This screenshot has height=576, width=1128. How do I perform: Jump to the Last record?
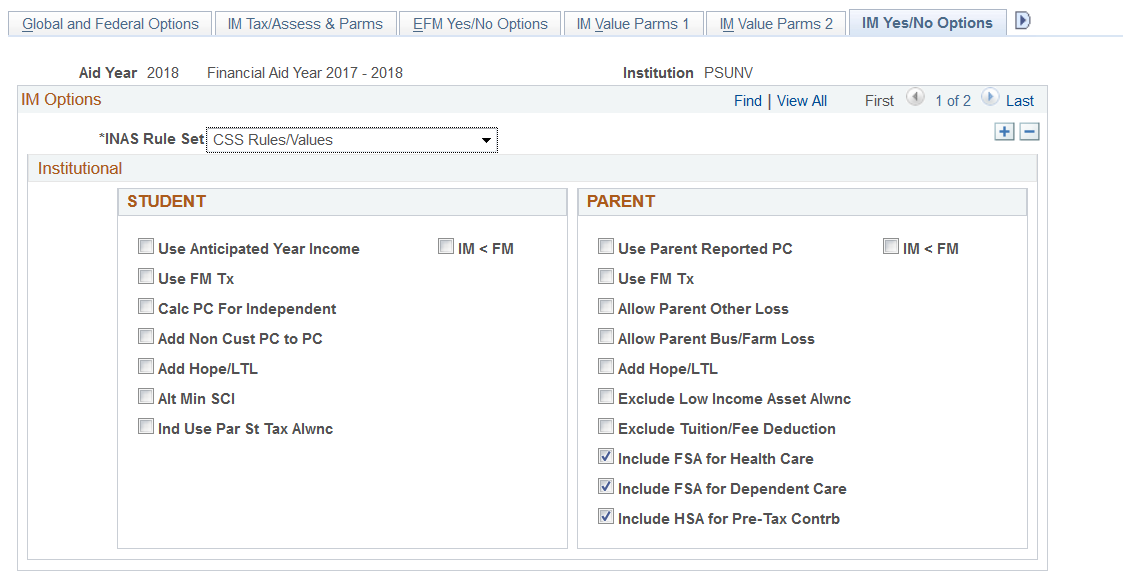pyautogui.click(x=1019, y=100)
